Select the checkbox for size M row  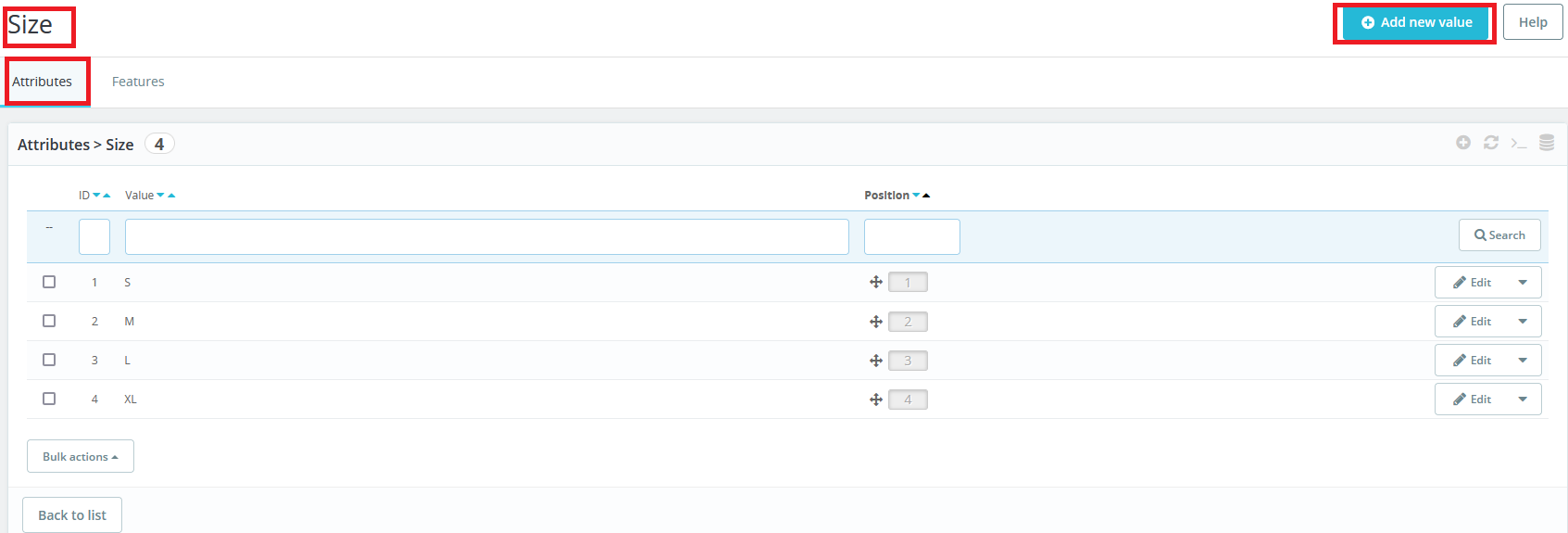point(49,321)
